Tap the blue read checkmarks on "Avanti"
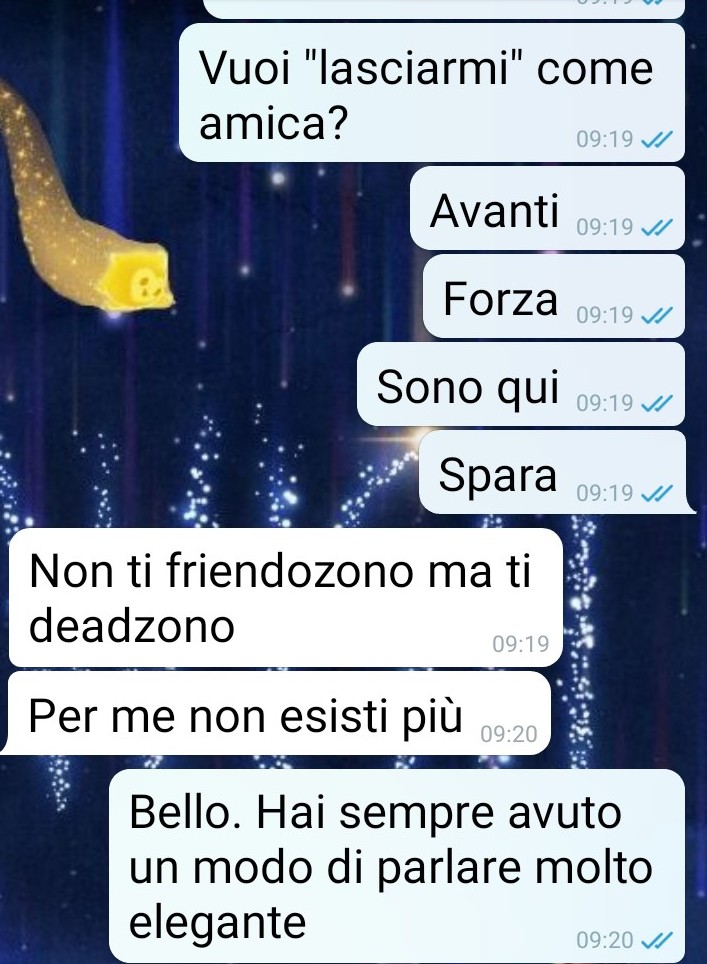Screen dimensions: 707x964 click(x=657, y=228)
